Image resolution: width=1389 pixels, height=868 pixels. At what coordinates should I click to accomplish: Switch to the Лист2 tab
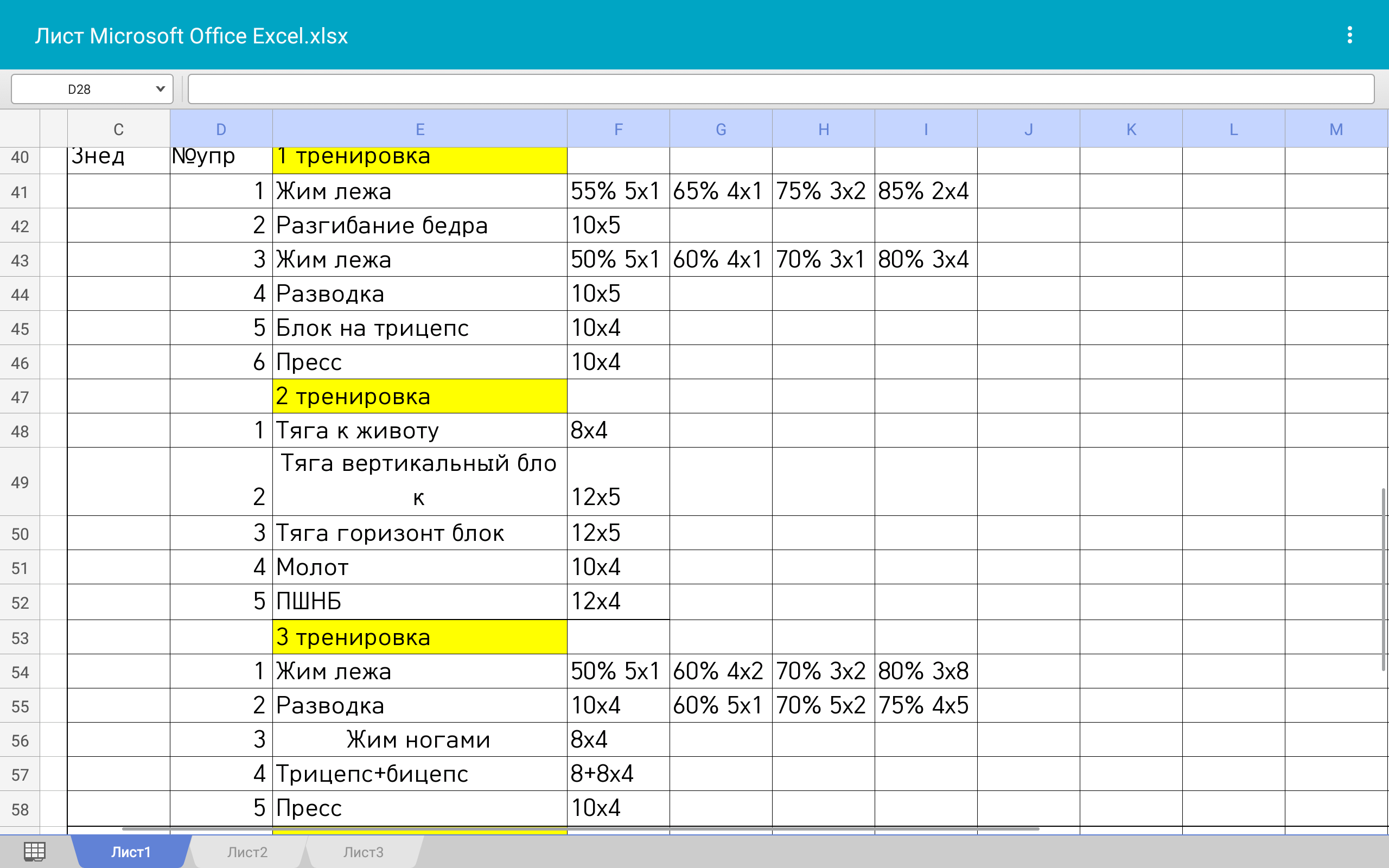tap(247, 852)
